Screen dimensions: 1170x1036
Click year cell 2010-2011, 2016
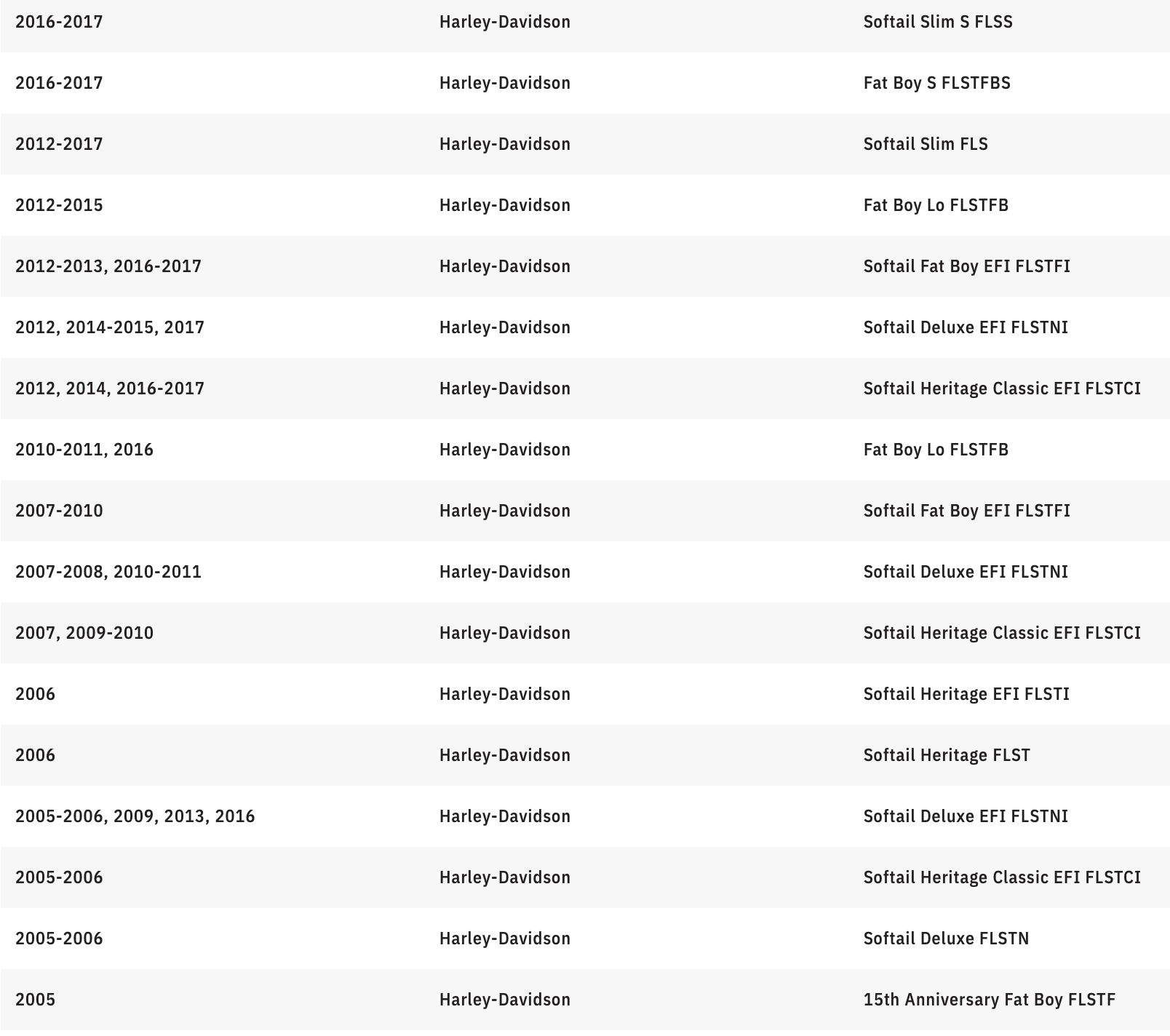(84, 450)
